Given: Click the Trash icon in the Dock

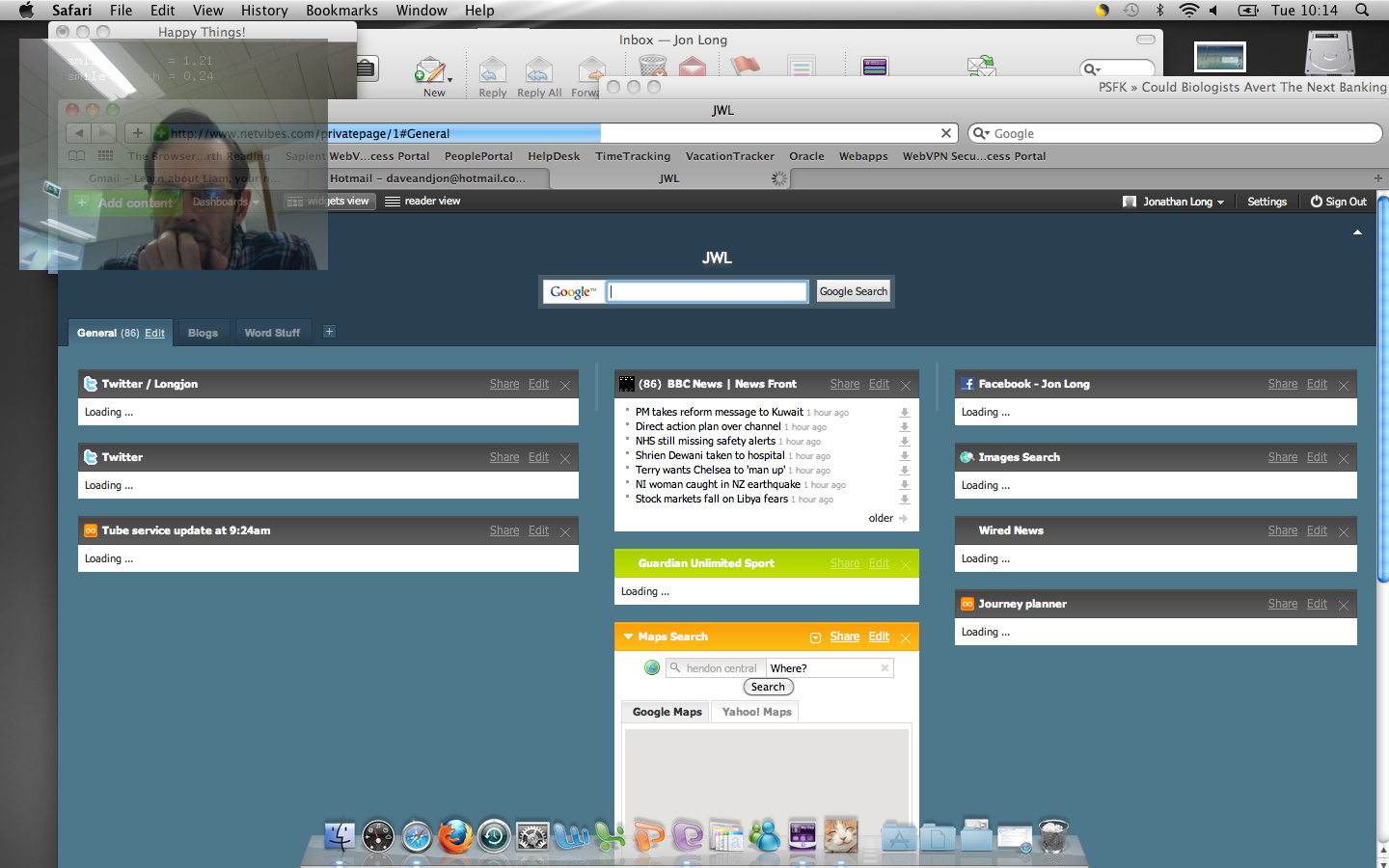Looking at the screenshot, I should pos(1053,836).
